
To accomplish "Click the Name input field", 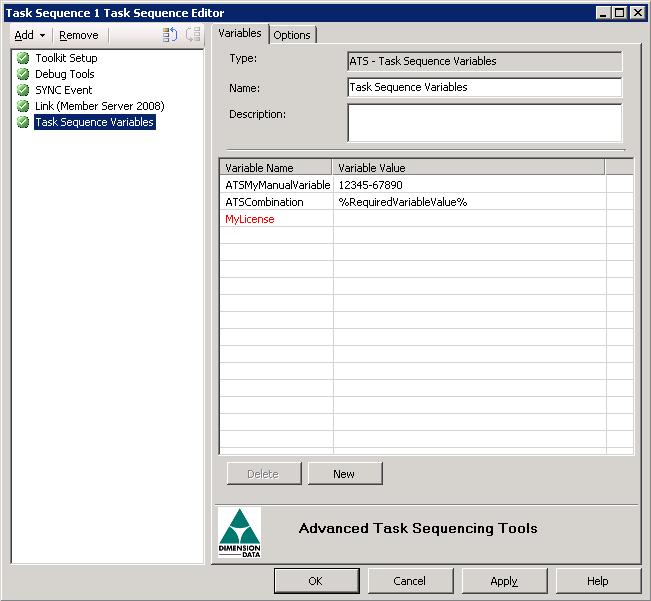I will pos(484,87).
